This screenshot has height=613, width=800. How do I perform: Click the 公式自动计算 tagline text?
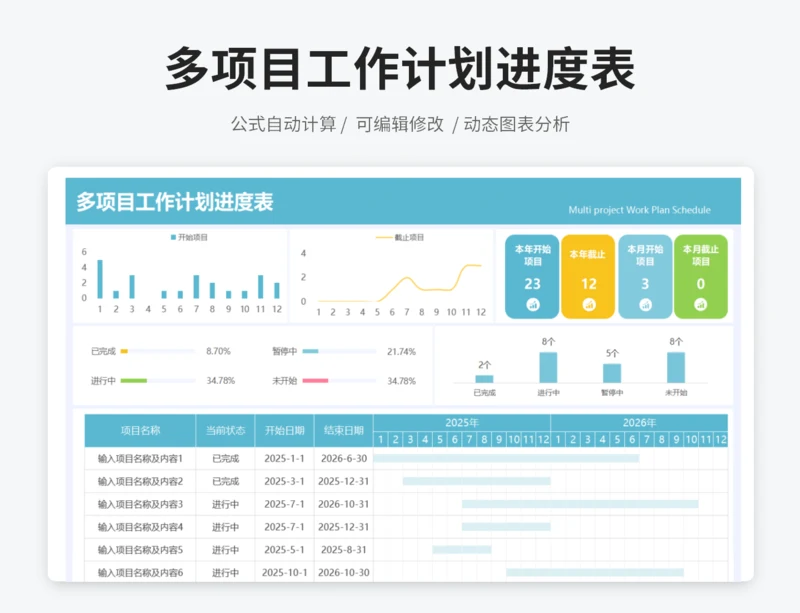[283, 124]
